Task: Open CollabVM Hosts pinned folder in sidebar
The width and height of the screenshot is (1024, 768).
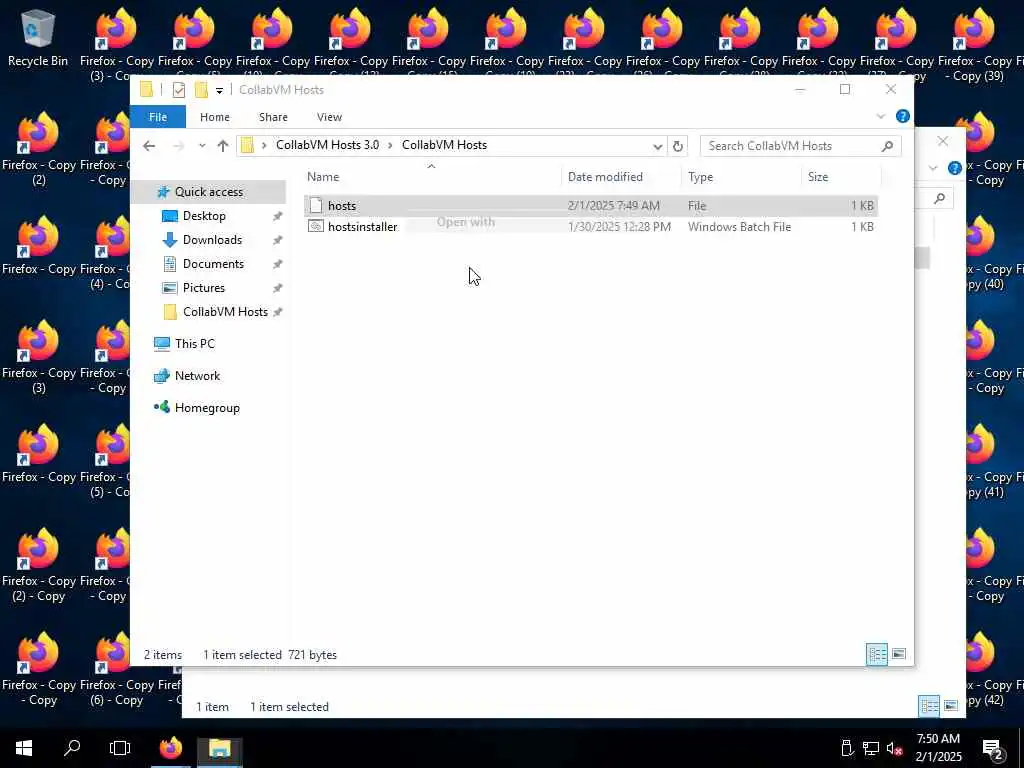Action: tap(225, 312)
